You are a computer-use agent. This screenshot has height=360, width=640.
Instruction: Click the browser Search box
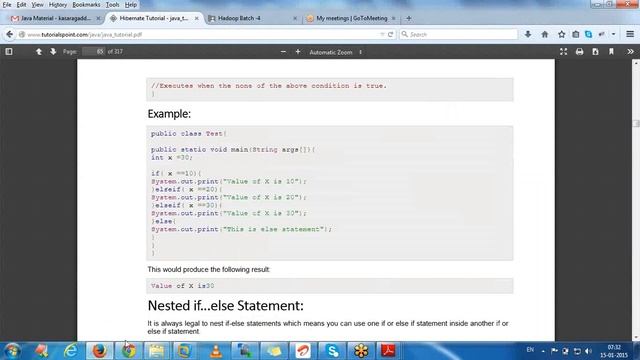458,35
